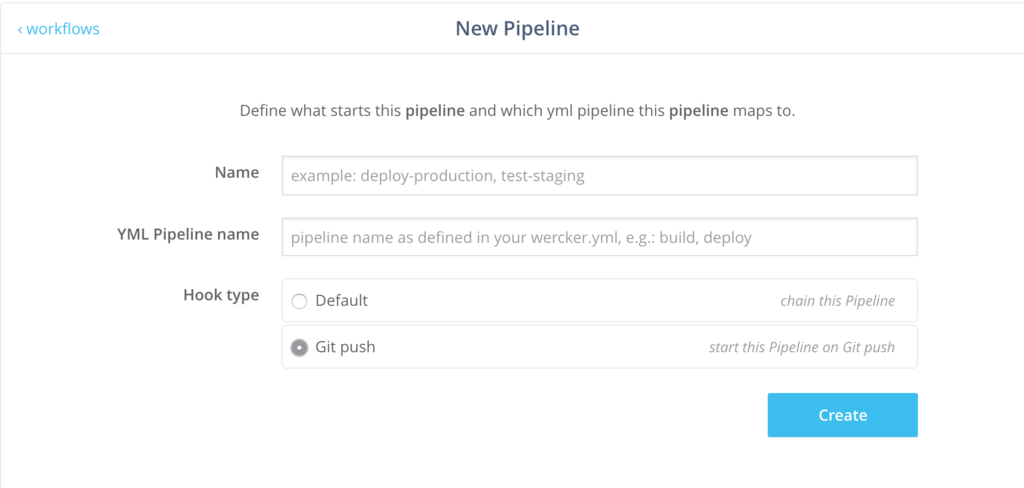Screen dimensions: 1024x488
Task: Create the new pipeline
Action: click(842, 415)
